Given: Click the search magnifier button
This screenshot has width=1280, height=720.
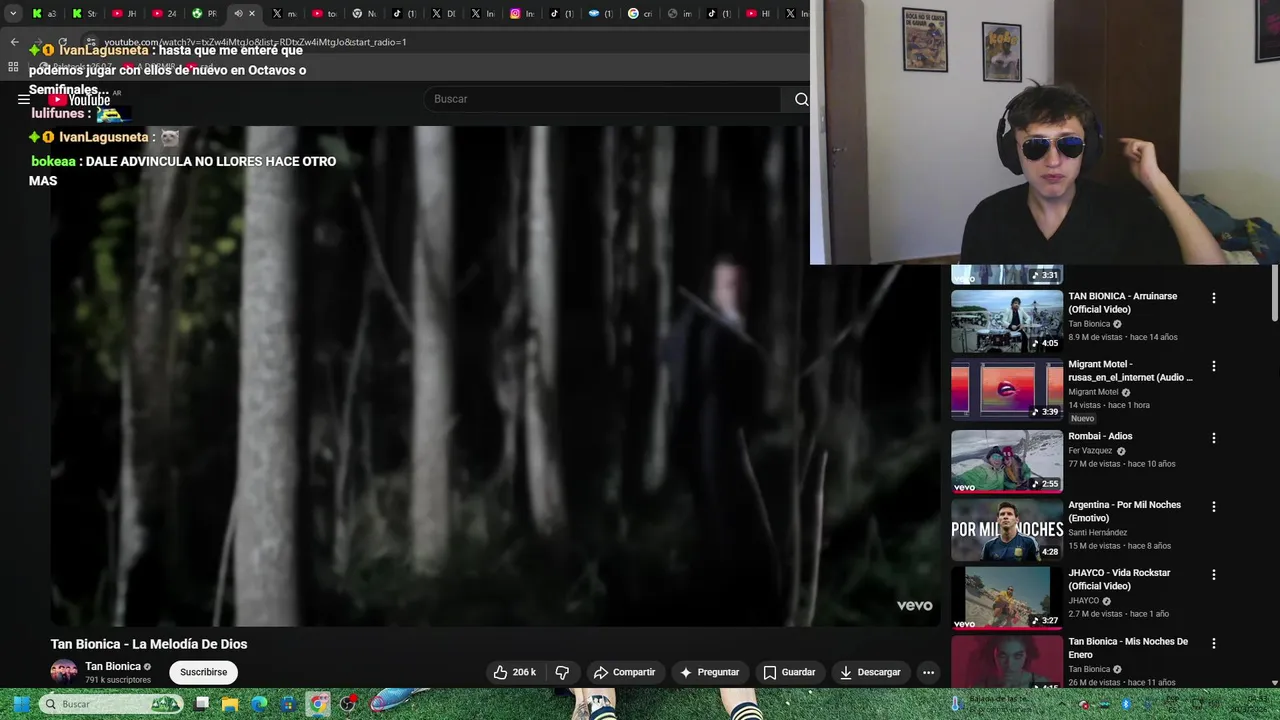Looking at the screenshot, I should tap(801, 99).
